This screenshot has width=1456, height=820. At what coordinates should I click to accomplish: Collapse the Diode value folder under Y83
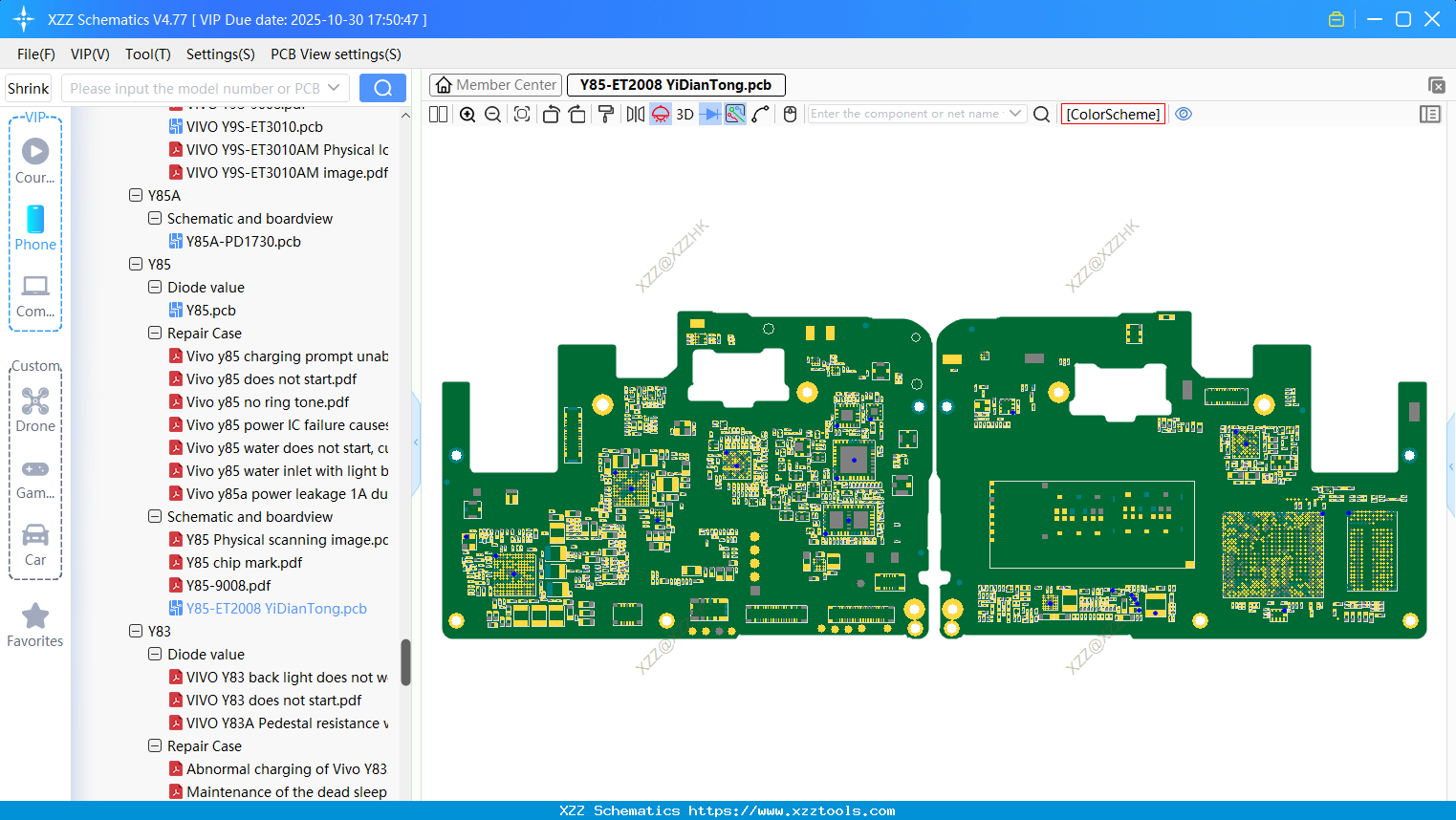(155, 654)
